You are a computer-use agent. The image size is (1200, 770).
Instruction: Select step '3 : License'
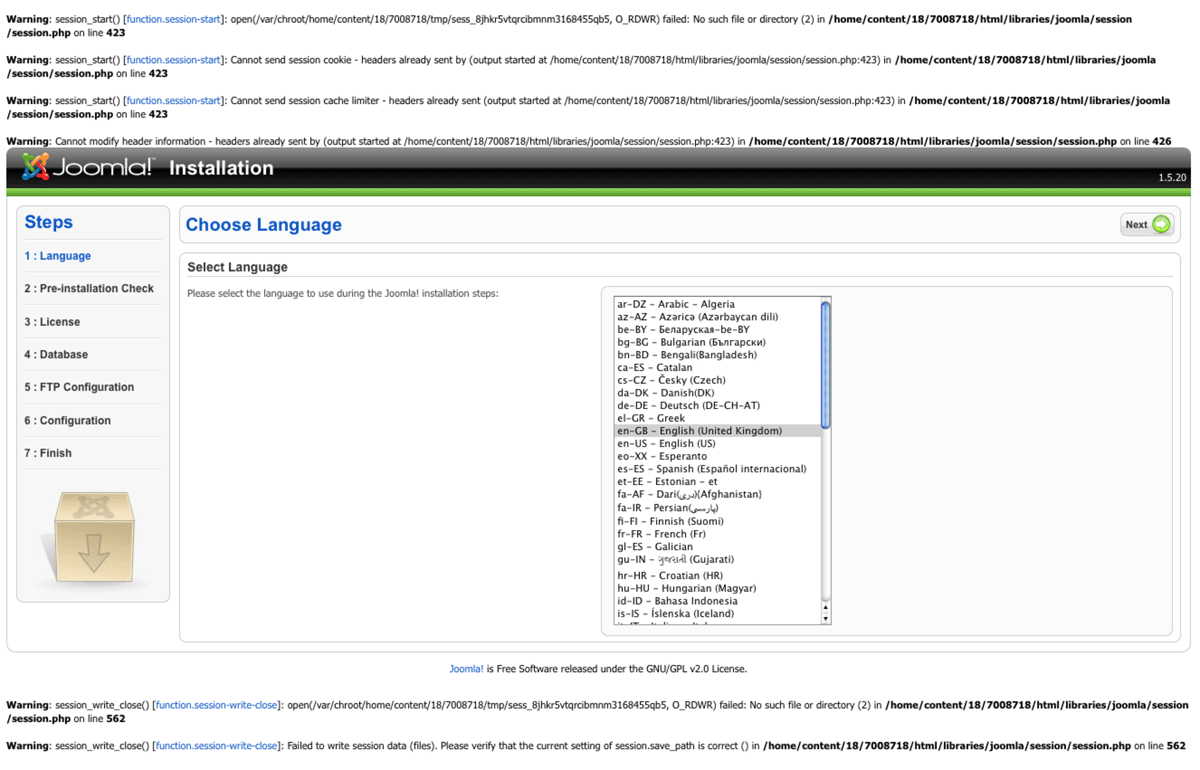point(52,322)
